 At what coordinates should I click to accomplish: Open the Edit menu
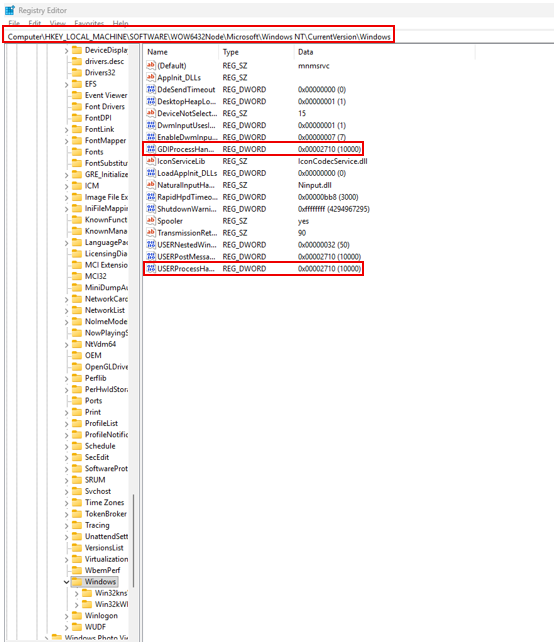pos(35,23)
